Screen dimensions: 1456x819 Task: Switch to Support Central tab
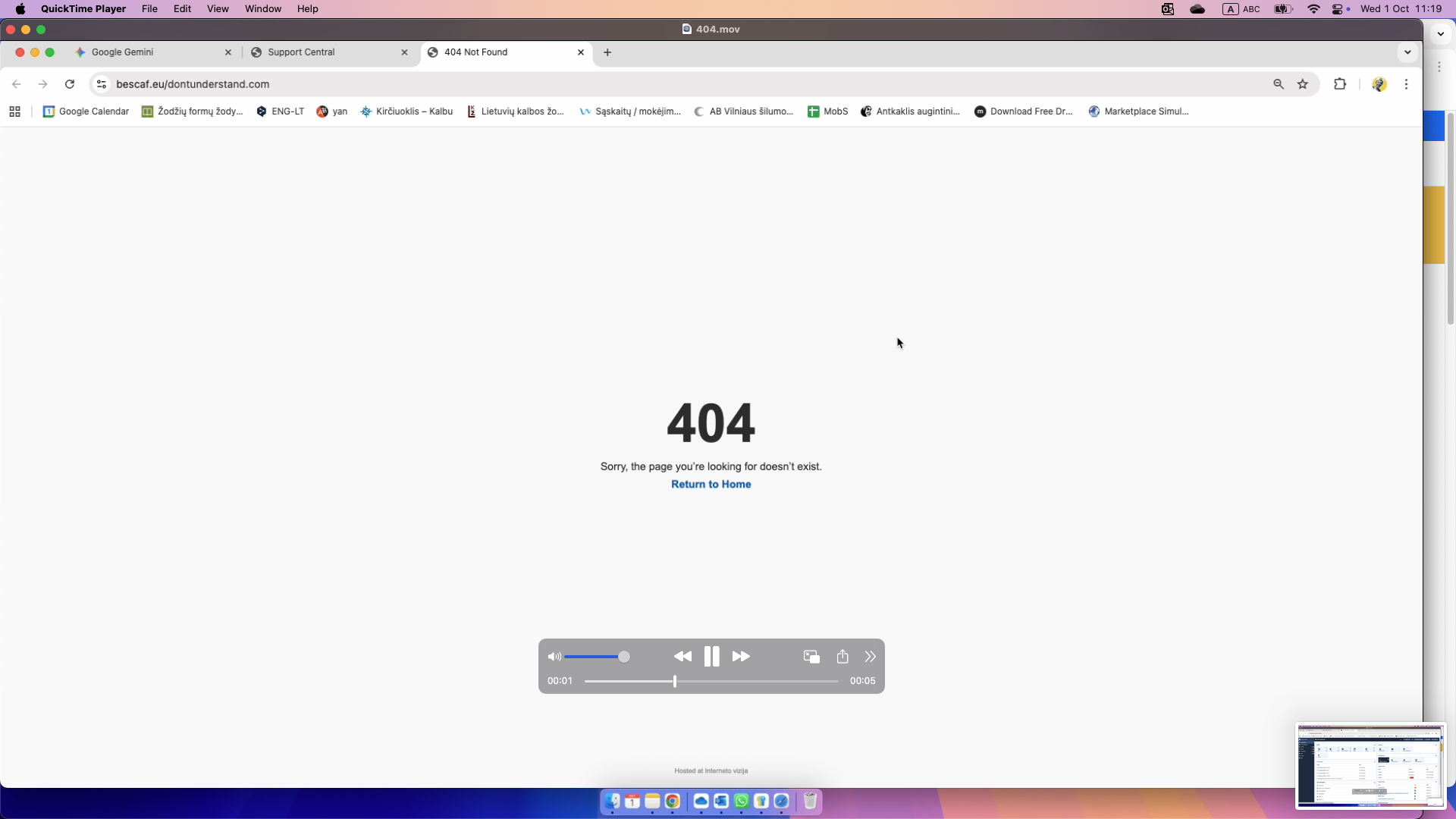coord(301,52)
